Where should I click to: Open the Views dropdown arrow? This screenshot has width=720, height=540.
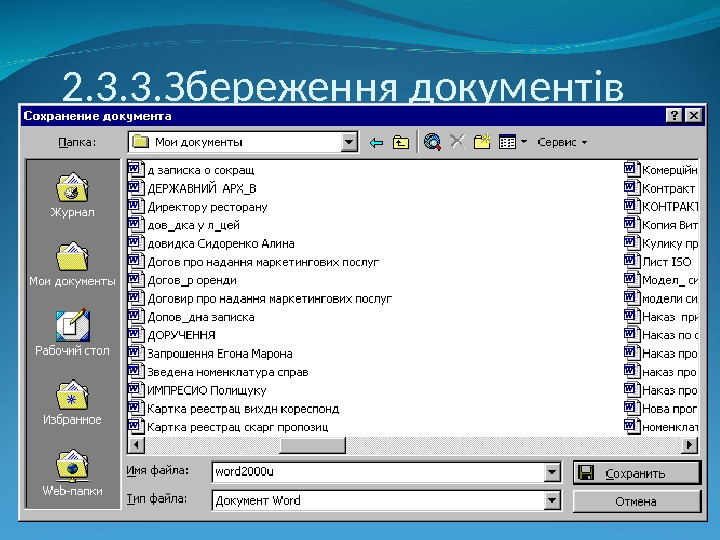coord(524,142)
